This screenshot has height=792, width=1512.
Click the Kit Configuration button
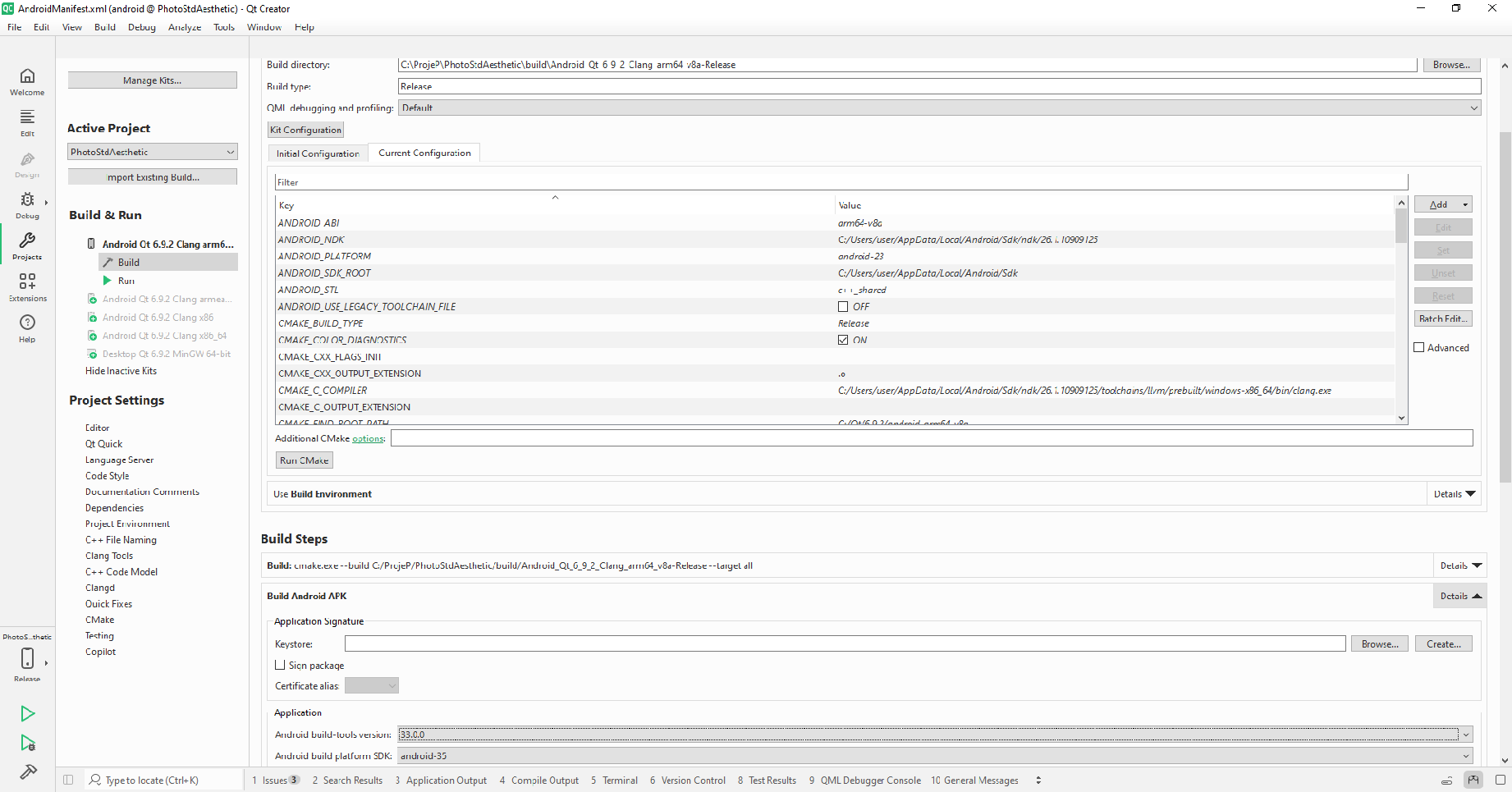pyautogui.click(x=305, y=130)
